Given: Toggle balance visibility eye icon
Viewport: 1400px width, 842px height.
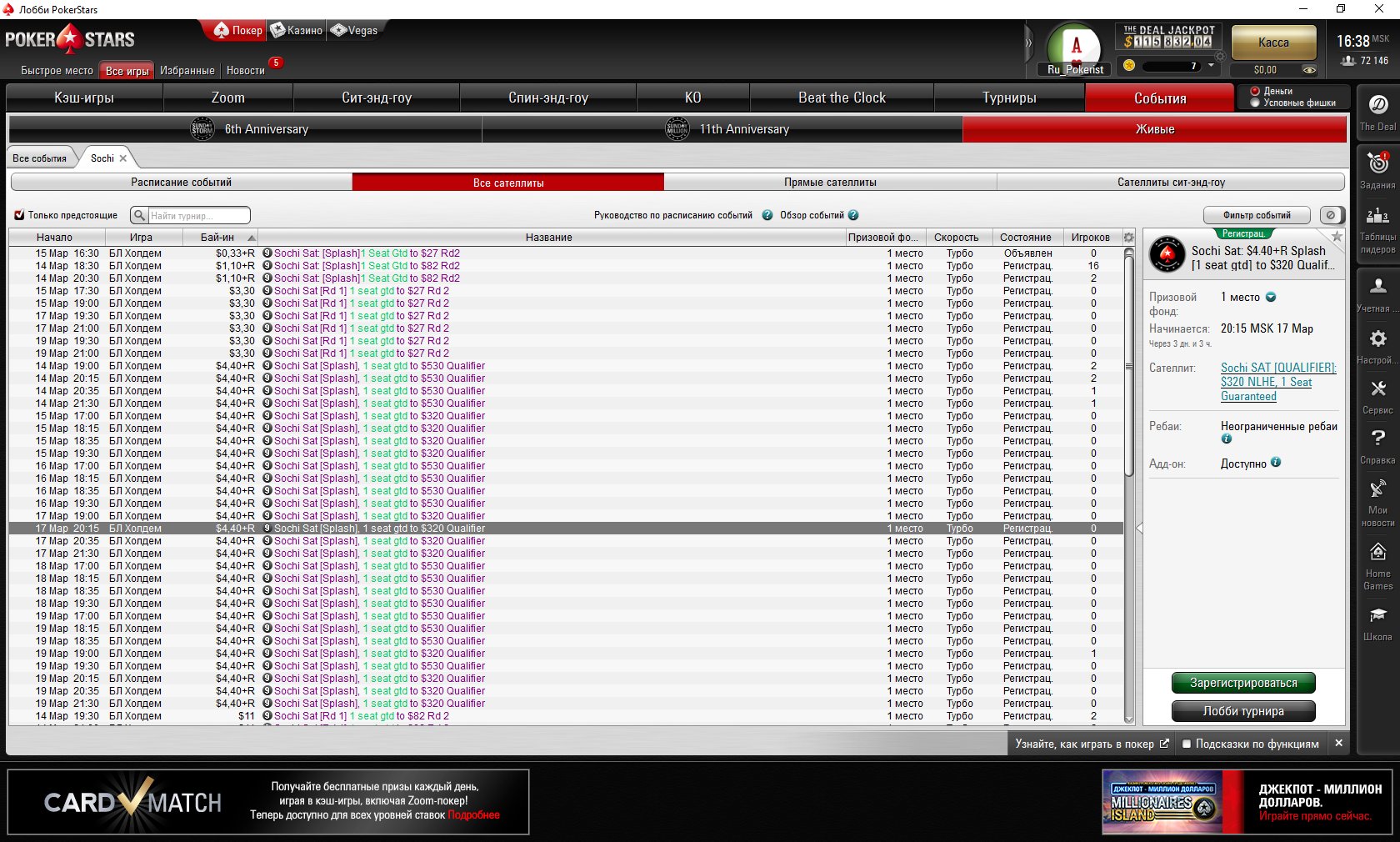Looking at the screenshot, I should coord(1309,70).
